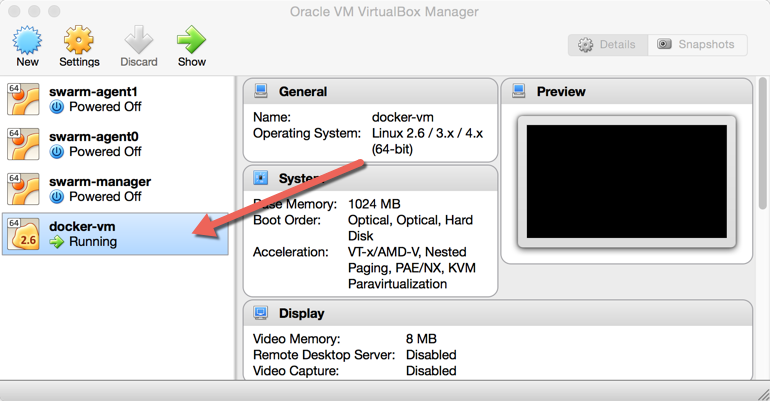Click the Display section screen icon
770x401 pixels.
[261, 313]
